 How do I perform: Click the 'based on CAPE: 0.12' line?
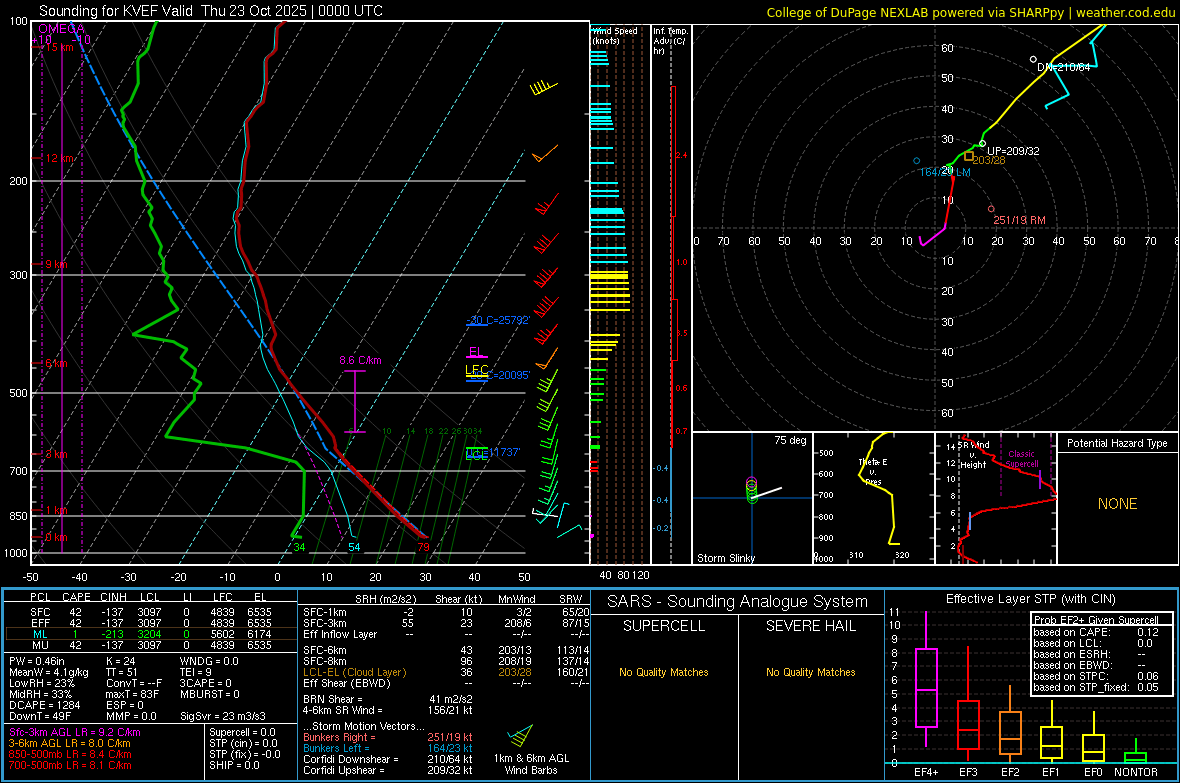click(x=1096, y=632)
